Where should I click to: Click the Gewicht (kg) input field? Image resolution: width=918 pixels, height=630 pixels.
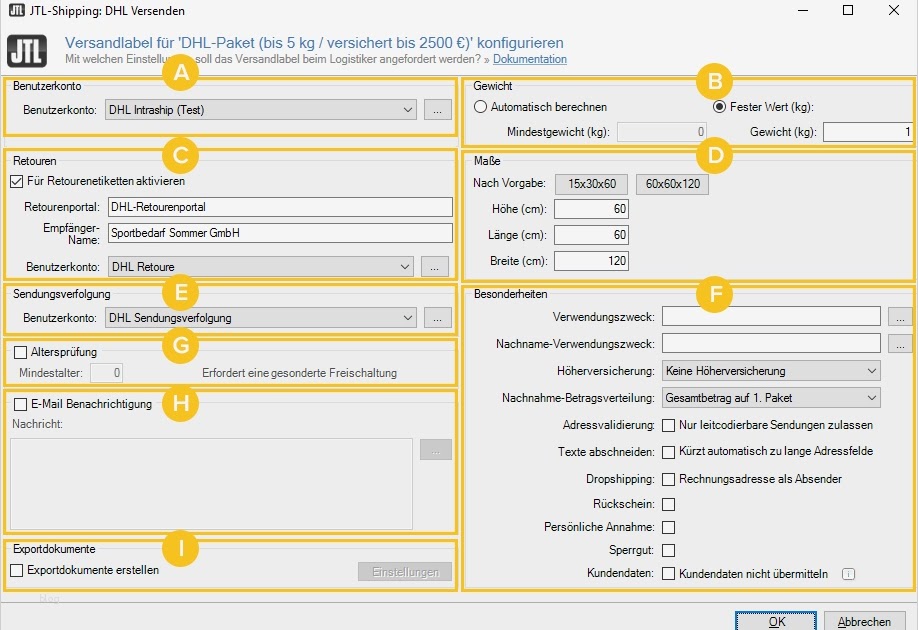[x=868, y=132]
